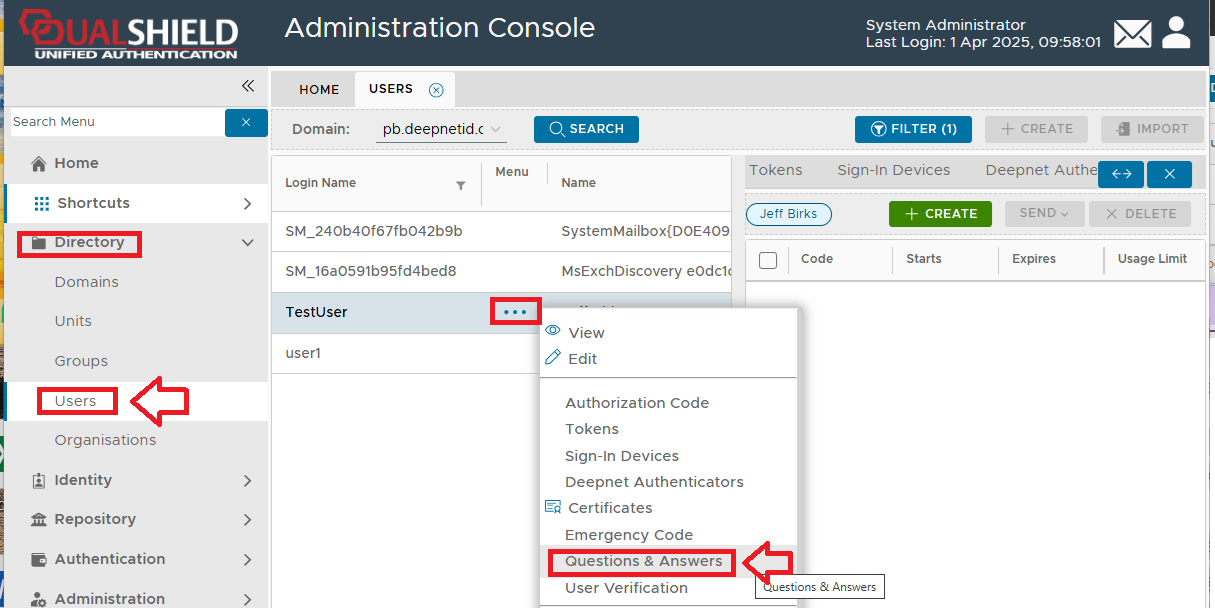
Task: Open the Domain dropdown
Action: [x=441, y=129]
